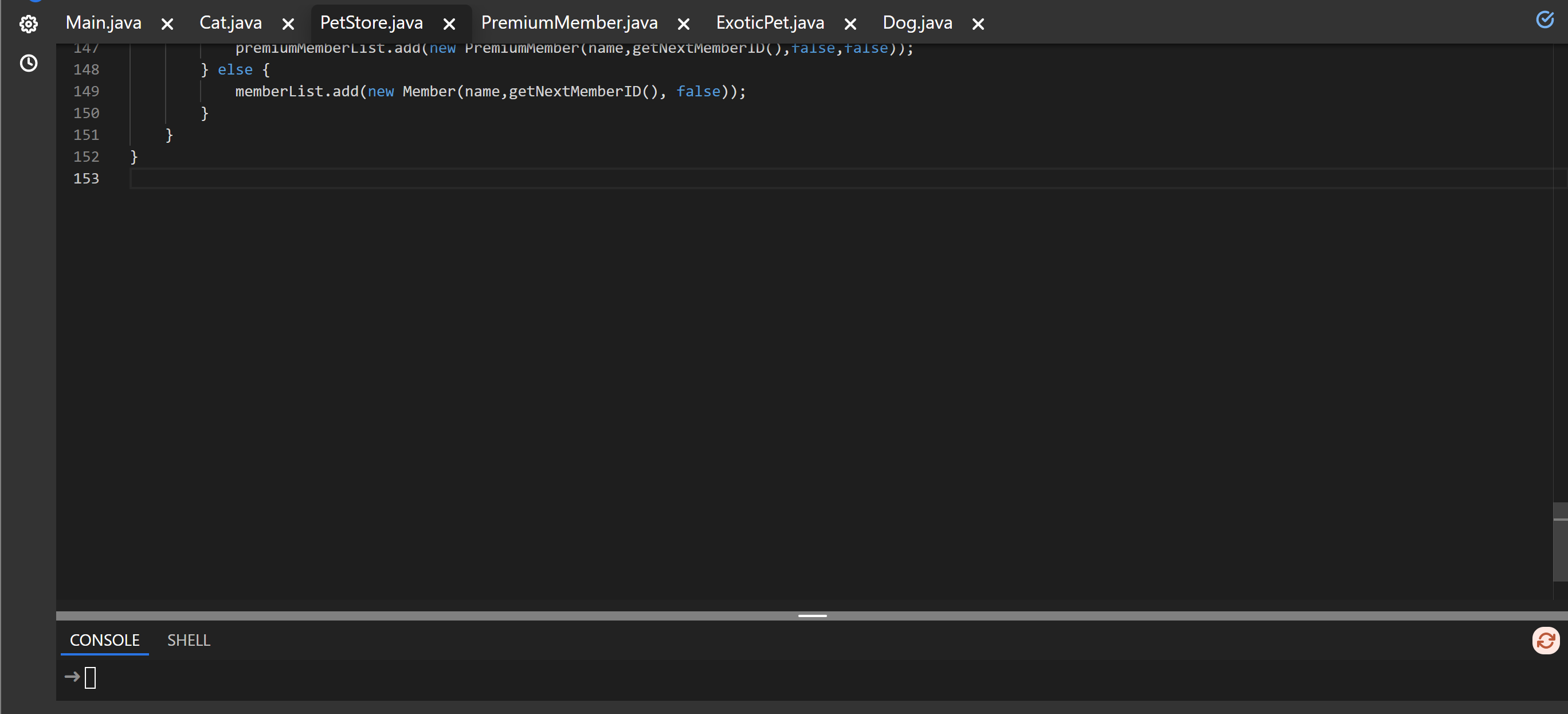Click the editor vertical scrollbar thumb
Screen dimensions: 1568x714
[1559, 541]
